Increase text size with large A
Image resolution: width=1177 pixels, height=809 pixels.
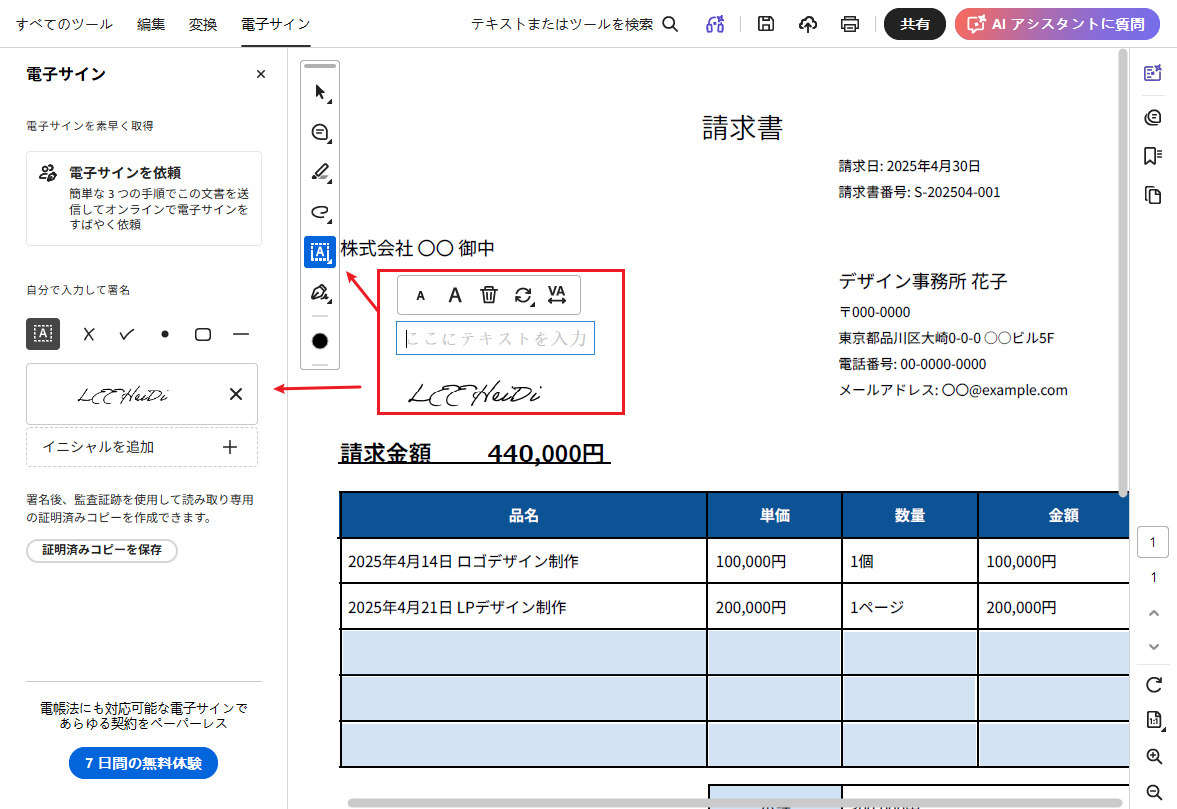click(455, 296)
